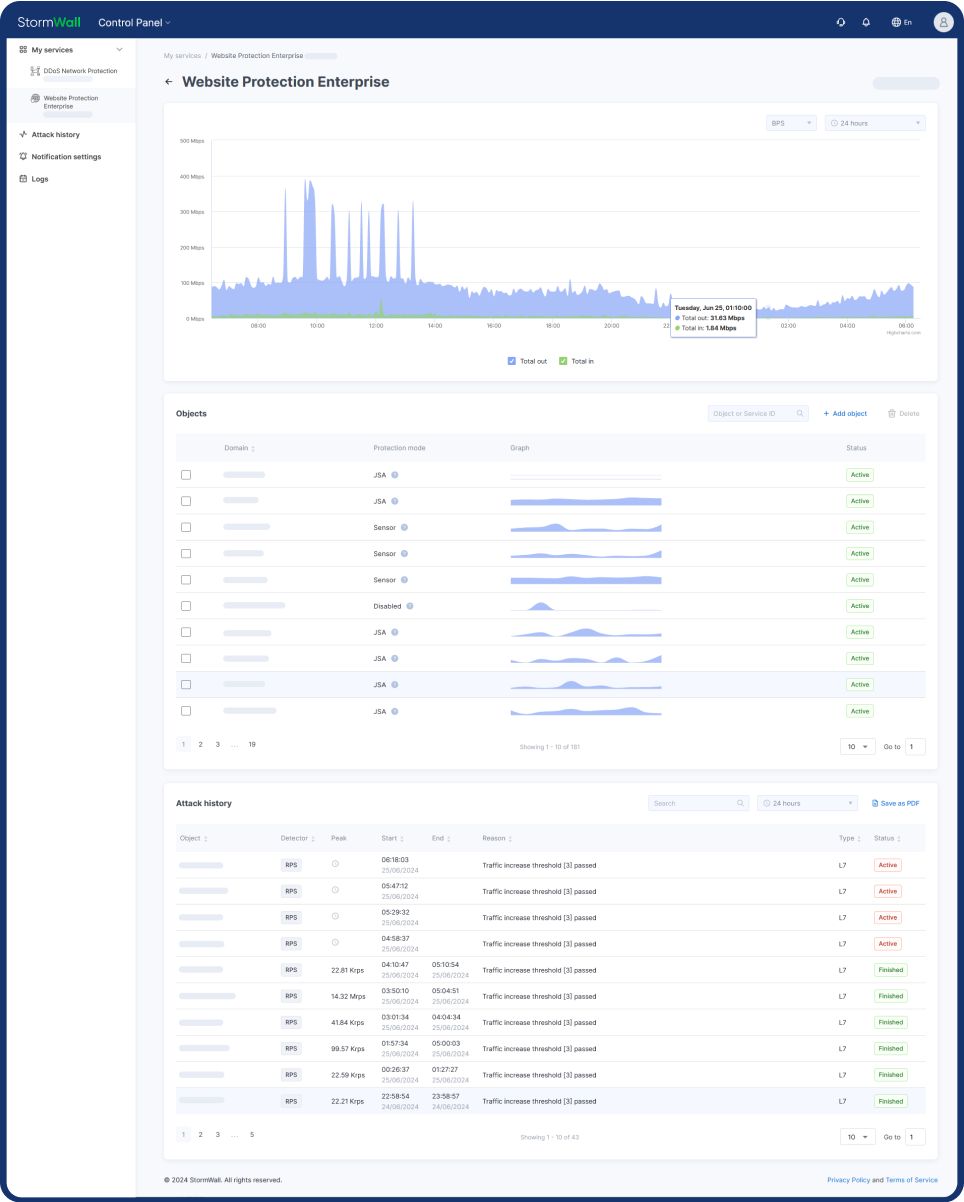Image resolution: width=964 pixels, height=1202 pixels.
Task: Open the 24 hours range selector above chart
Action: point(873,122)
